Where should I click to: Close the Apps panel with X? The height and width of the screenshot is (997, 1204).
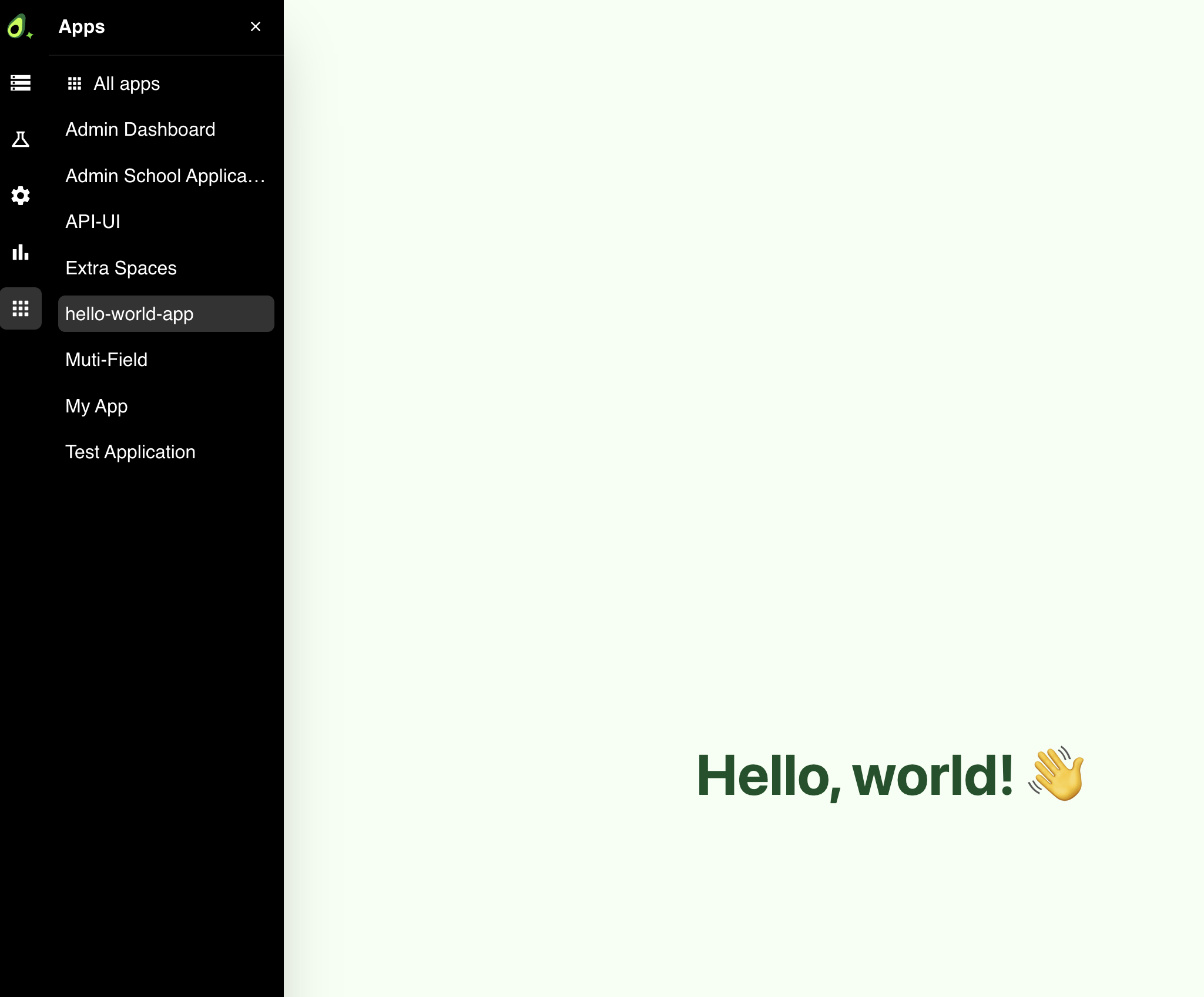pos(256,26)
